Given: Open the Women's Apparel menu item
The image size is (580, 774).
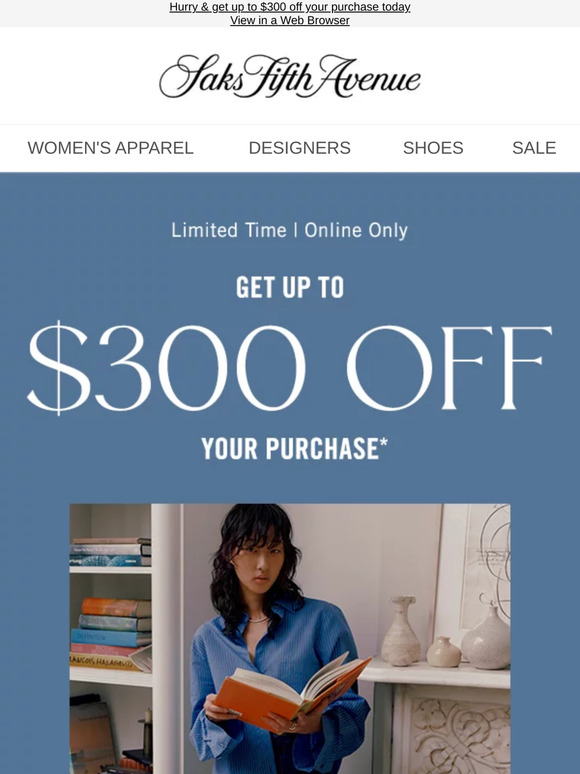Looking at the screenshot, I should point(111,148).
